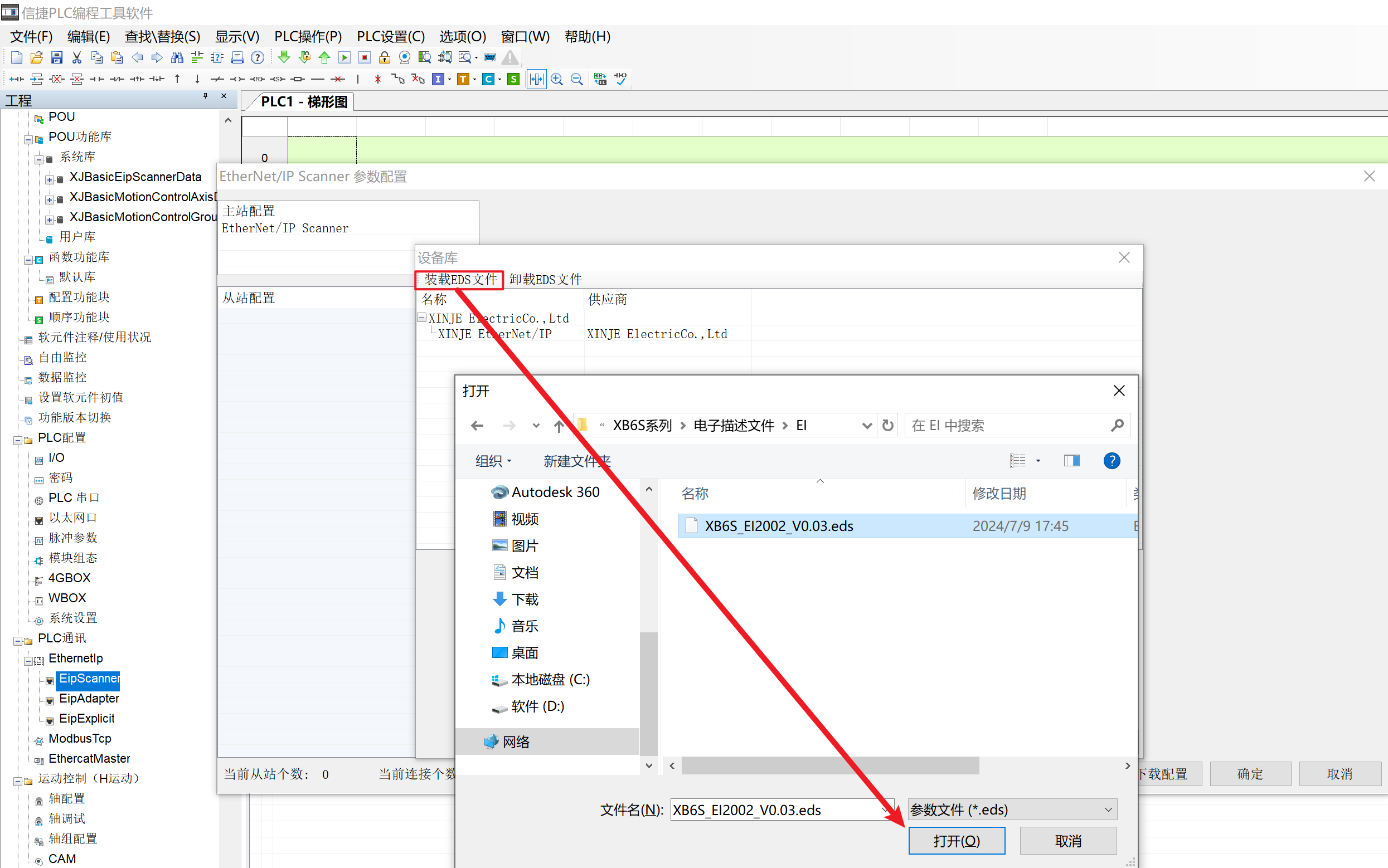Screen dimensions: 1388x868
Task: Select the PLC1 - 梯形图 tab
Action: pos(304,101)
